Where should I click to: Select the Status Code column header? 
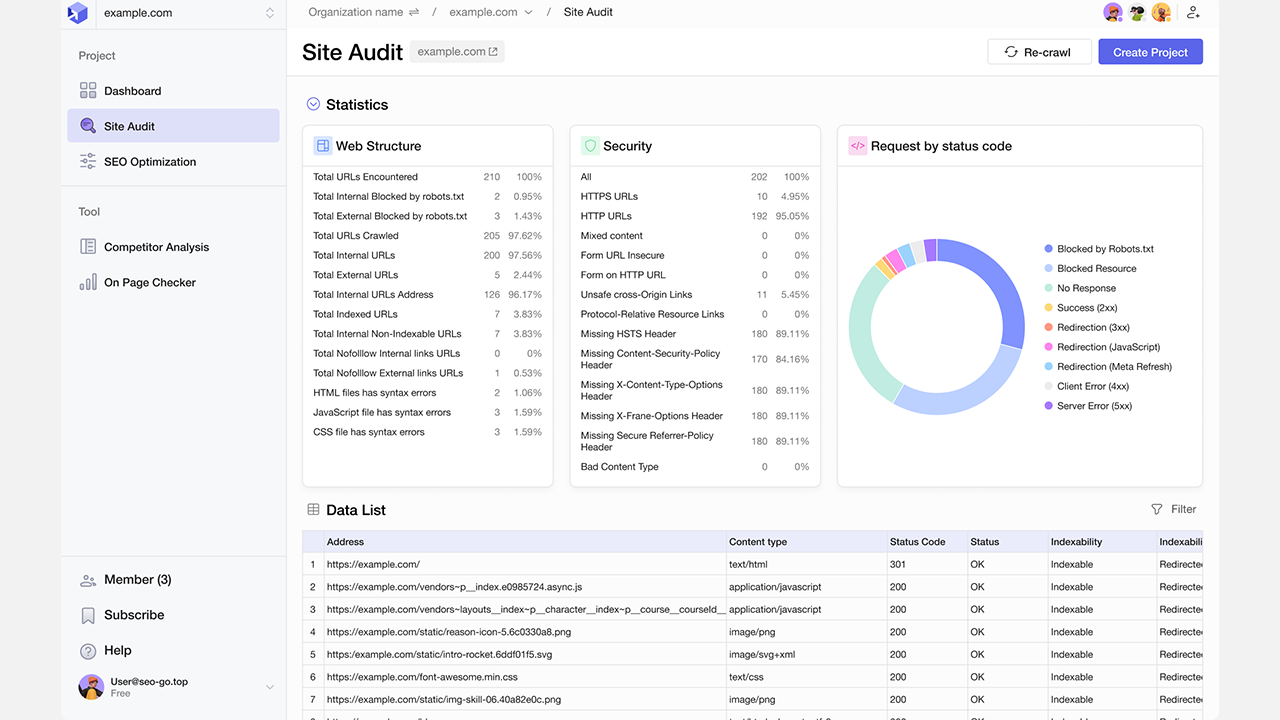pyautogui.click(x=917, y=542)
